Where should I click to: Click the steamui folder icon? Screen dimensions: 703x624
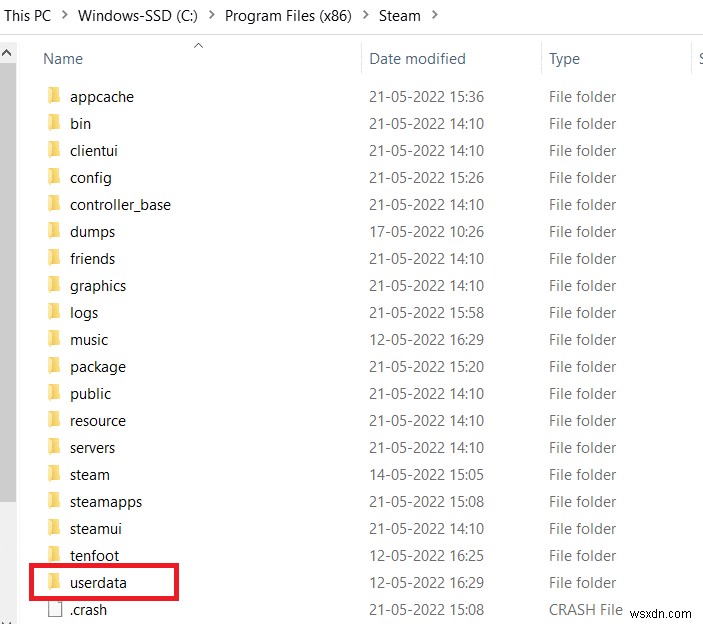click(x=54, y=527)
